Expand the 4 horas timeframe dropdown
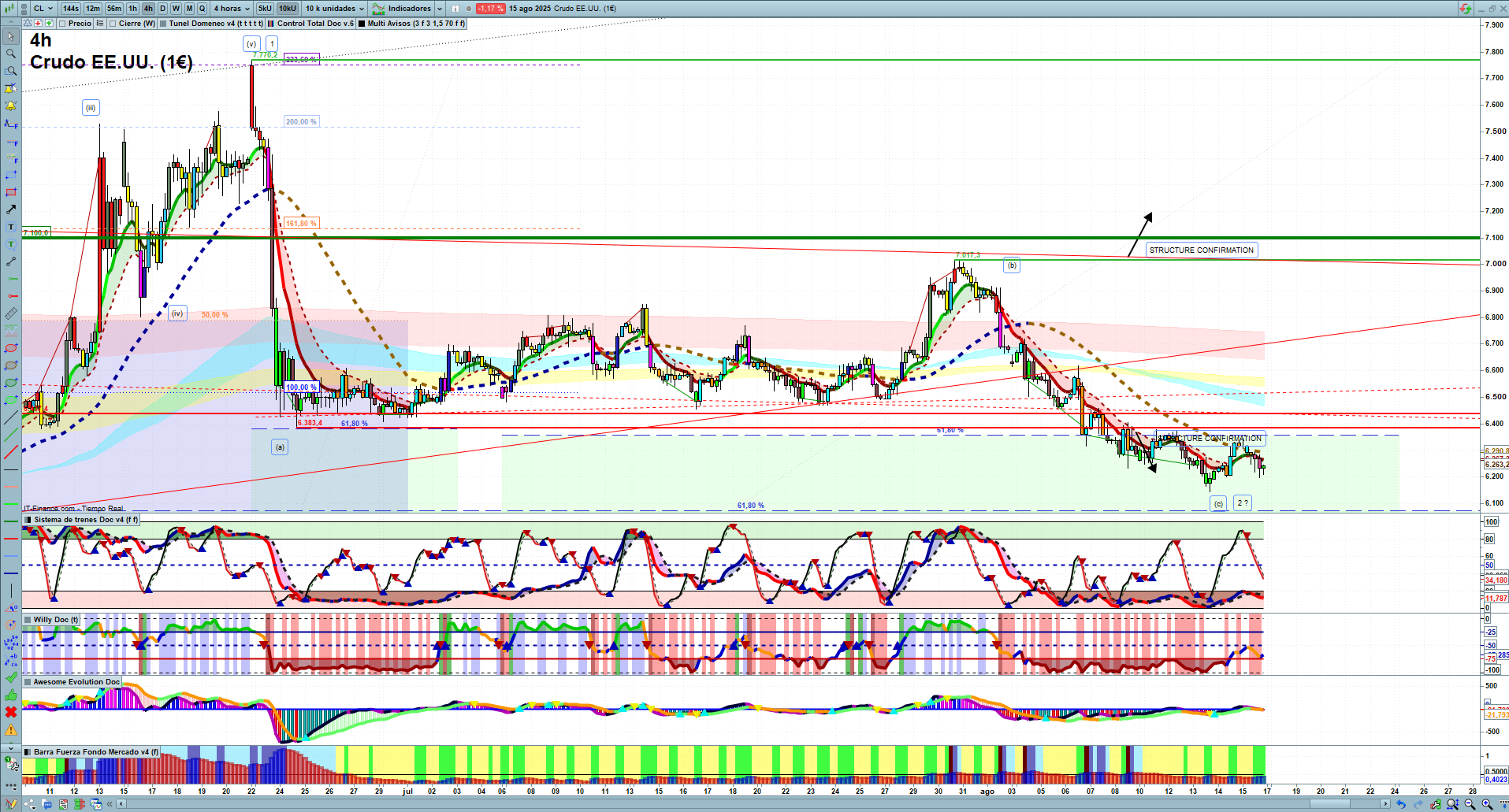The width and height of the screenshot is (1509, 812). pyautogui.click(x=231, y=9)
